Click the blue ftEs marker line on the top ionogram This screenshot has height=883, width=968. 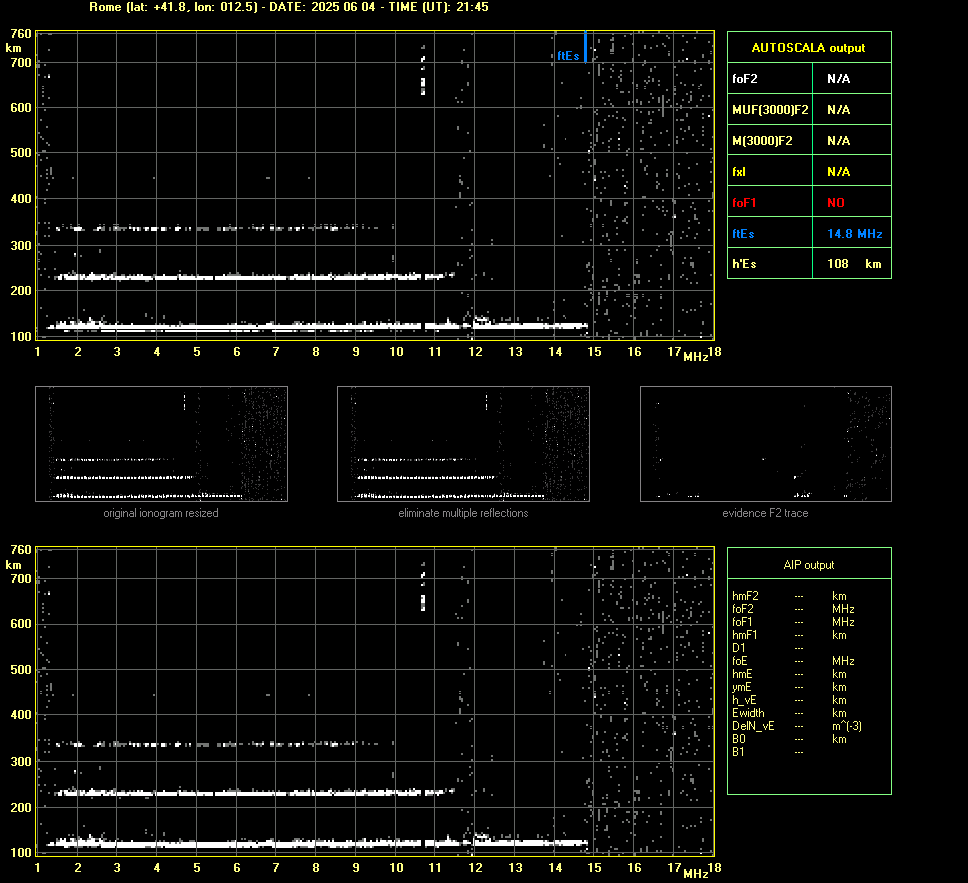[585, 47]
